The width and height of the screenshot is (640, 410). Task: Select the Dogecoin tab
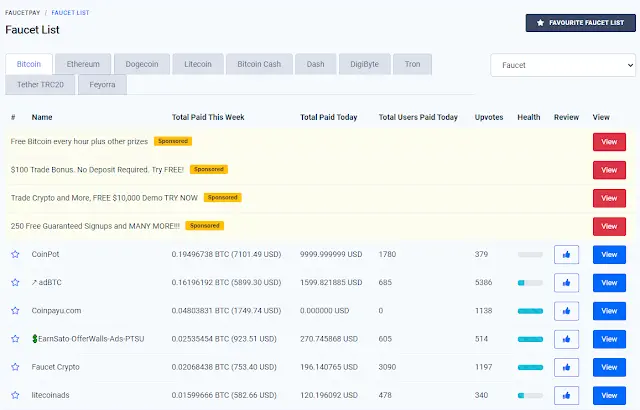pos(142,64)
